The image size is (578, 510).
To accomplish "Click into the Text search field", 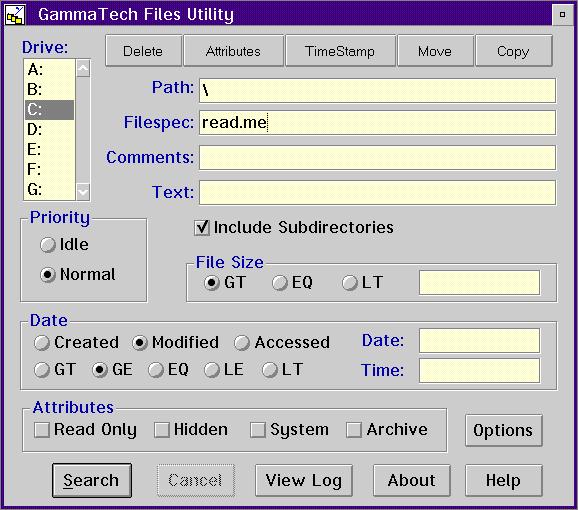I will click(377, 192).
